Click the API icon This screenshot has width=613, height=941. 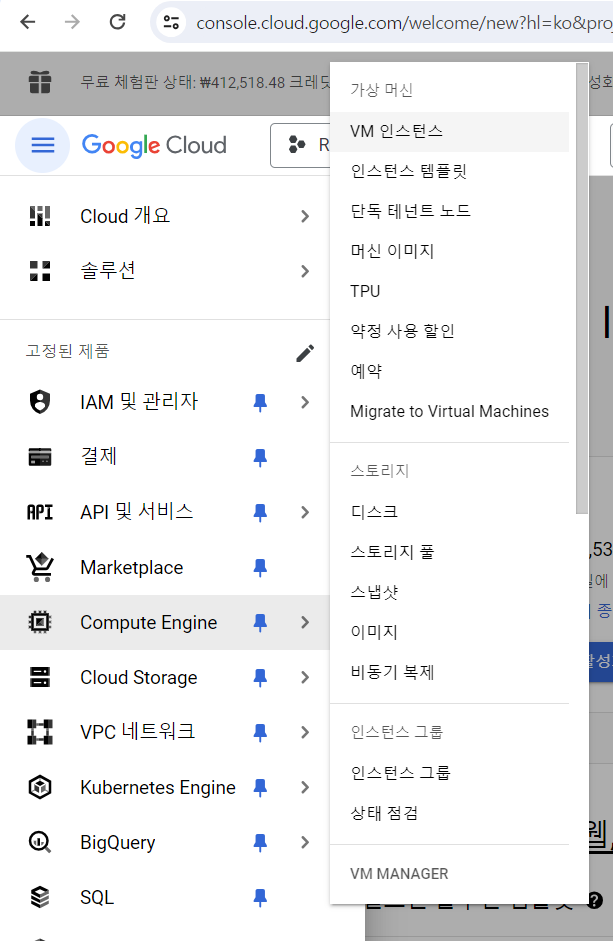click(x=40, y=513)
